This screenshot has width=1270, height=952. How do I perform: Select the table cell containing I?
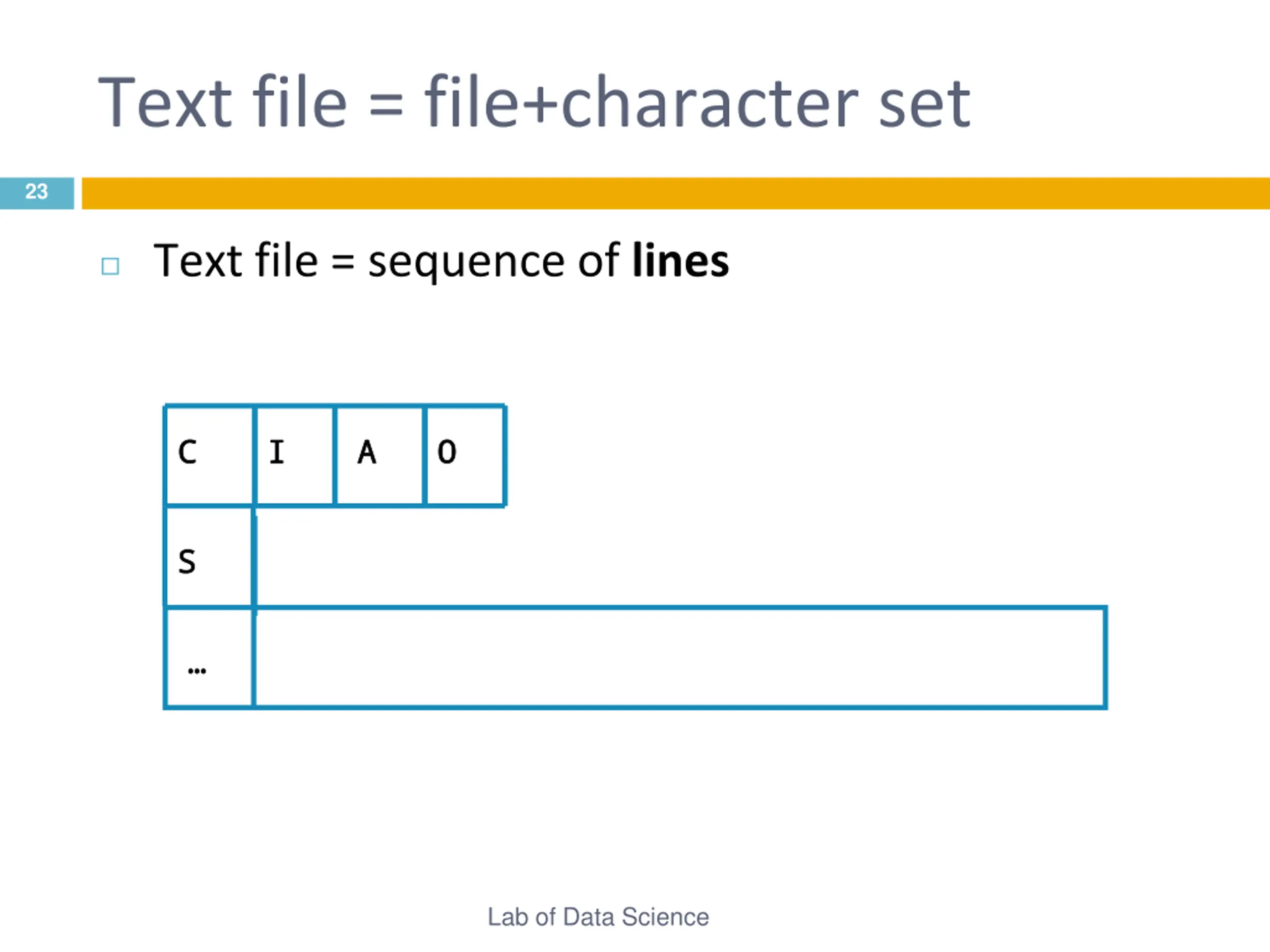295,456
